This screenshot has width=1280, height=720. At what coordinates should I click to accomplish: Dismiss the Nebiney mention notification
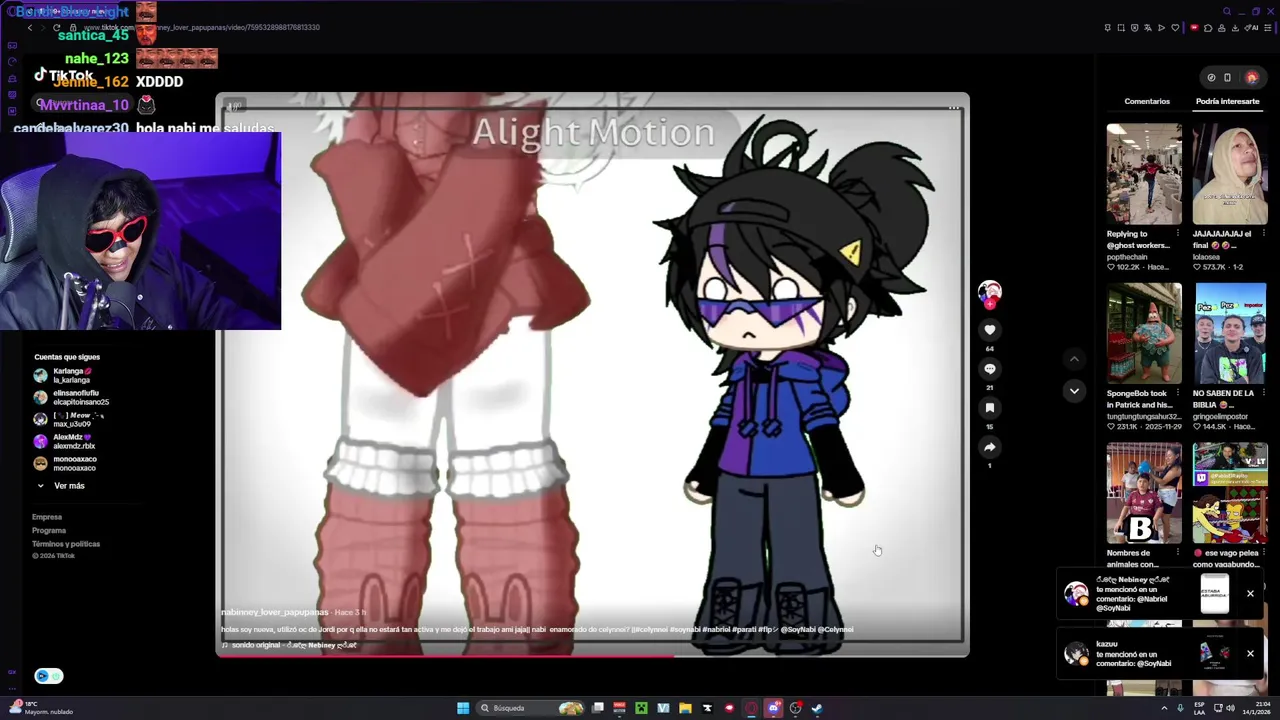[x=1250, y=594]
